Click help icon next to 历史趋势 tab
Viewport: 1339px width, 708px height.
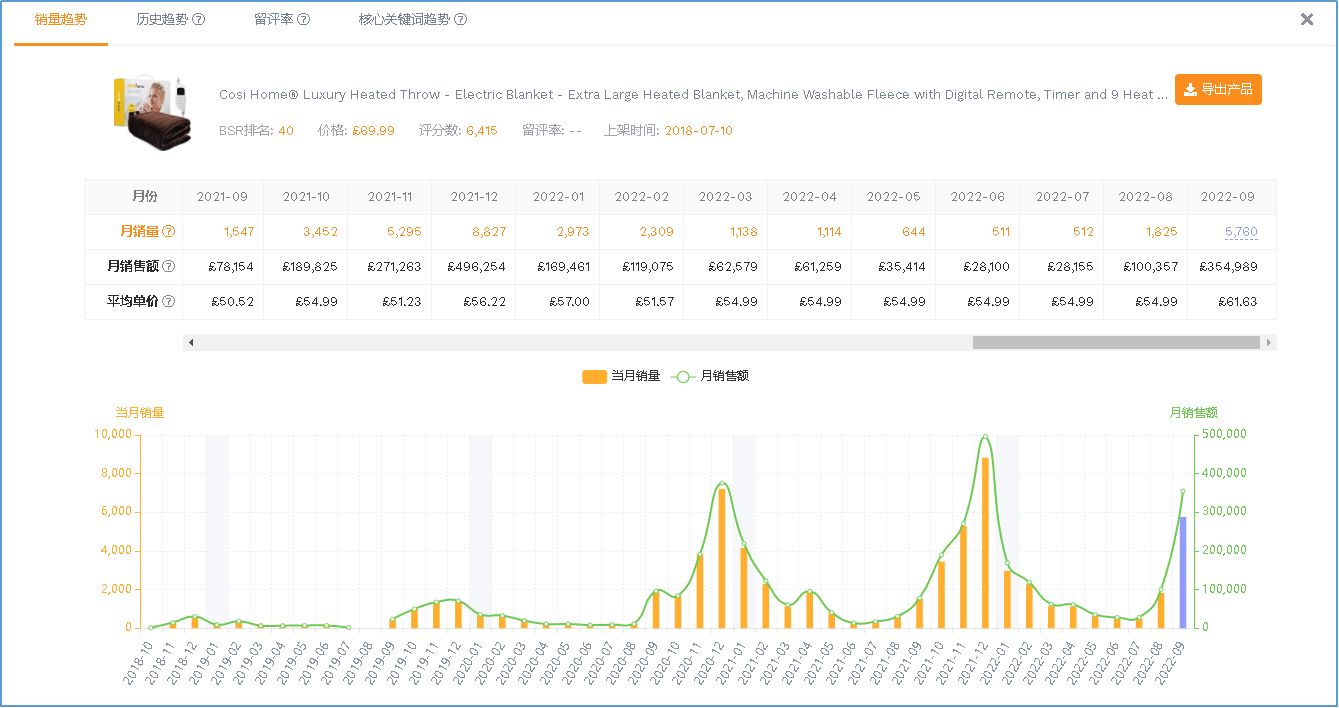click(199, 20)
